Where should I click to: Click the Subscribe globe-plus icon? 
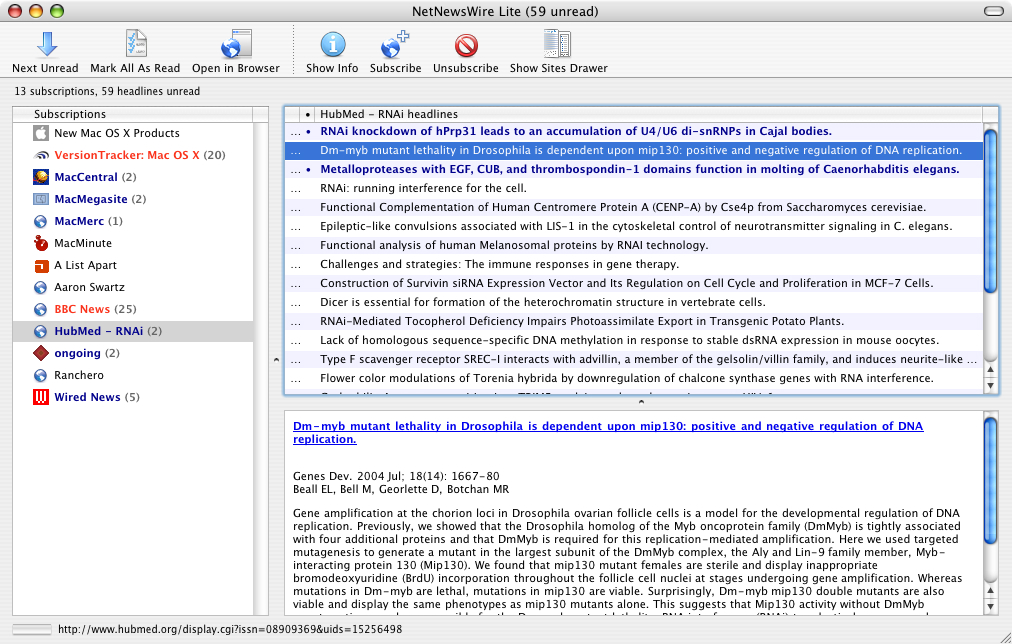point(395,45)
